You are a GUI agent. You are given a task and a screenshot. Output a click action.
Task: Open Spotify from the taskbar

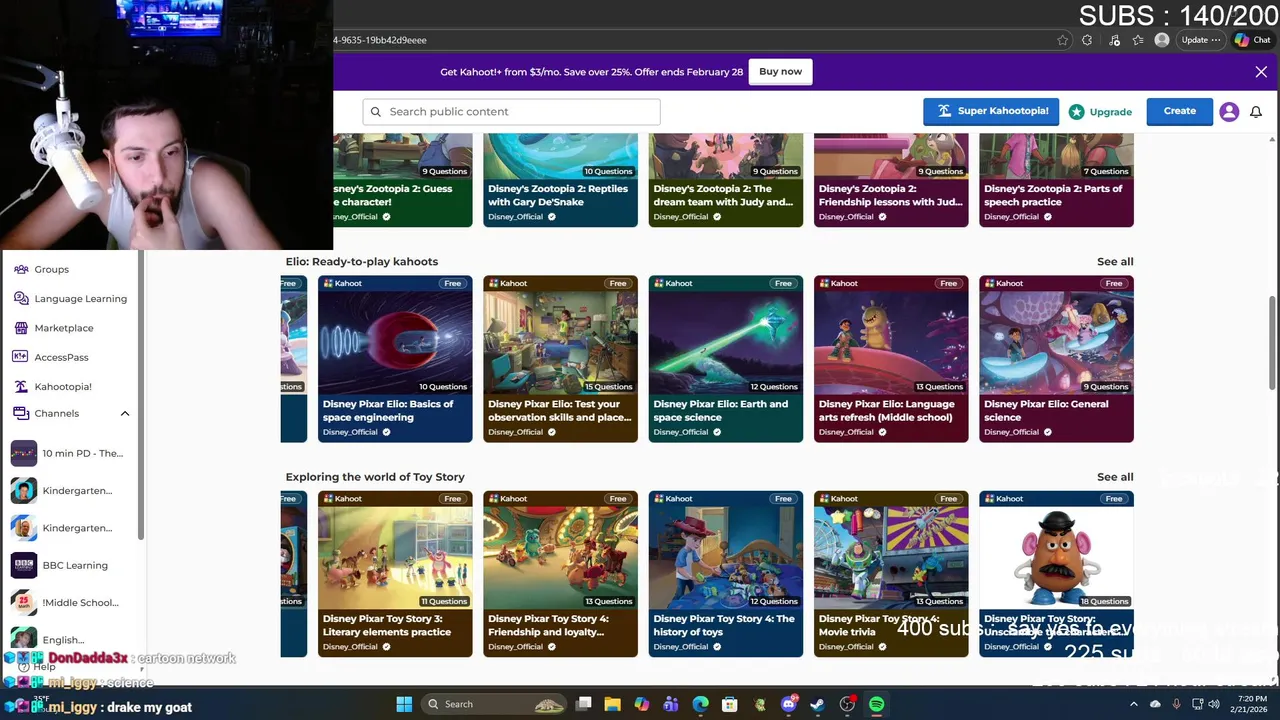click(x=876, y=704)
